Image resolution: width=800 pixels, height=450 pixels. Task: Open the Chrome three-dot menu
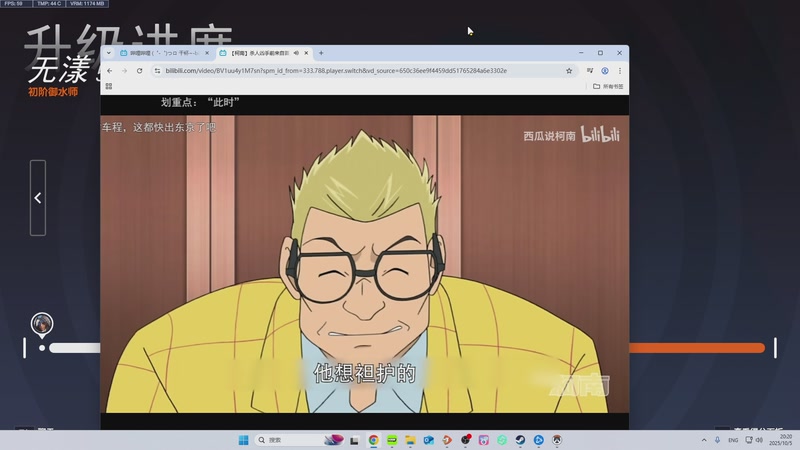(x=620, y=71)
